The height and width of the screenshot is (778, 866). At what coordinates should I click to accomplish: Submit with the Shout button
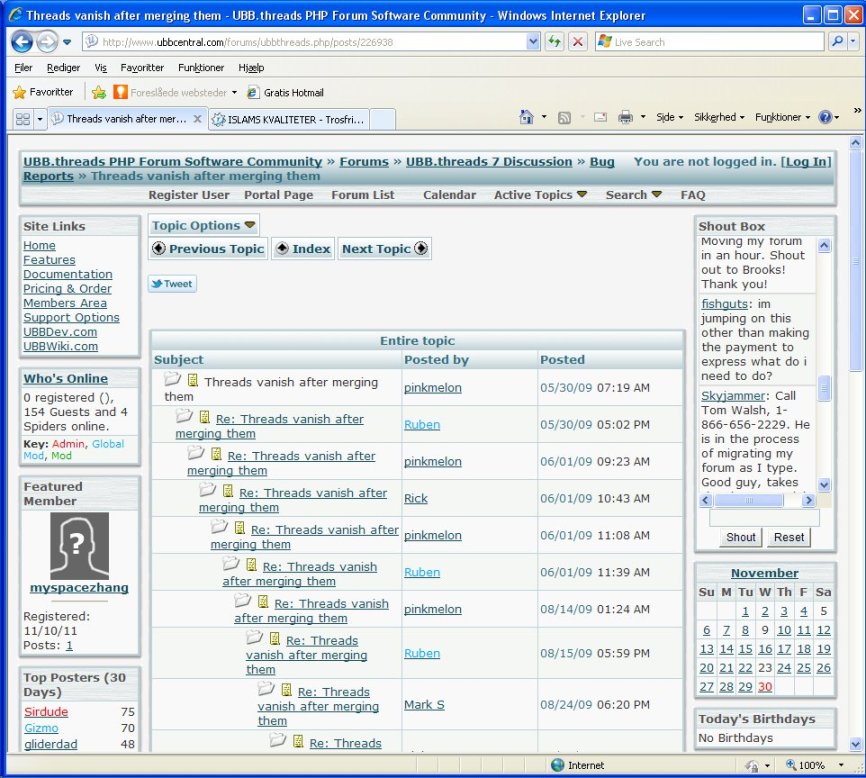tap(741, 537)
